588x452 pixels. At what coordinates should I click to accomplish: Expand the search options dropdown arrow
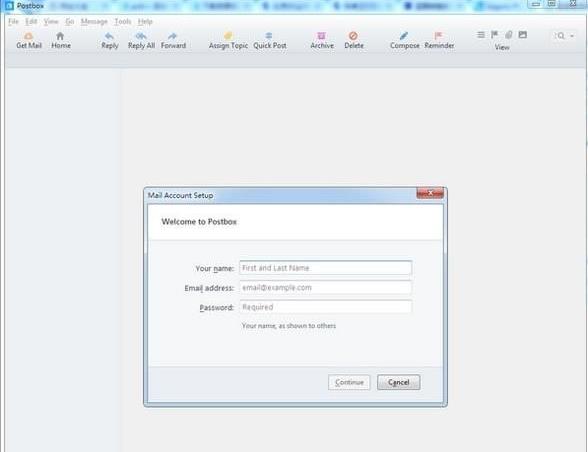pyautogui.click(x=572, y=36)
